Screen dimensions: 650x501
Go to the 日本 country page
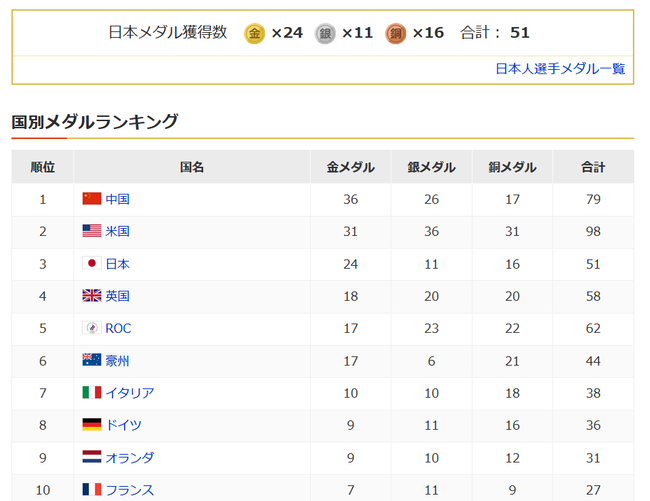tap(117, 264)
